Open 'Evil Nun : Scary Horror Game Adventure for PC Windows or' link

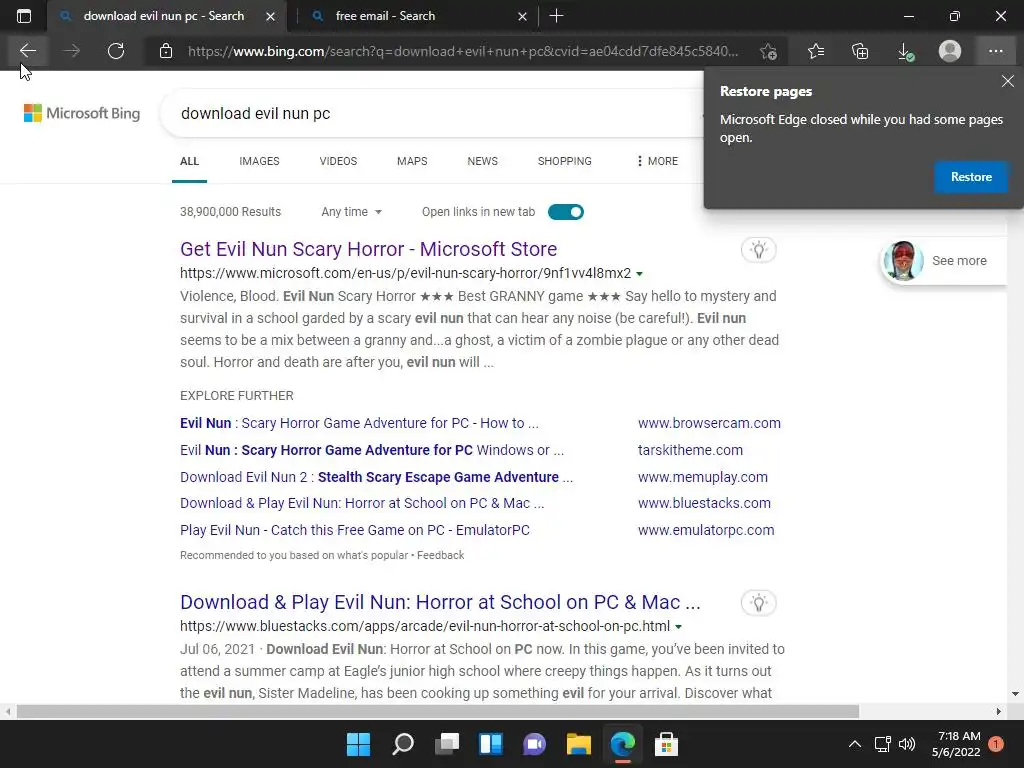[x=372, y=451]
